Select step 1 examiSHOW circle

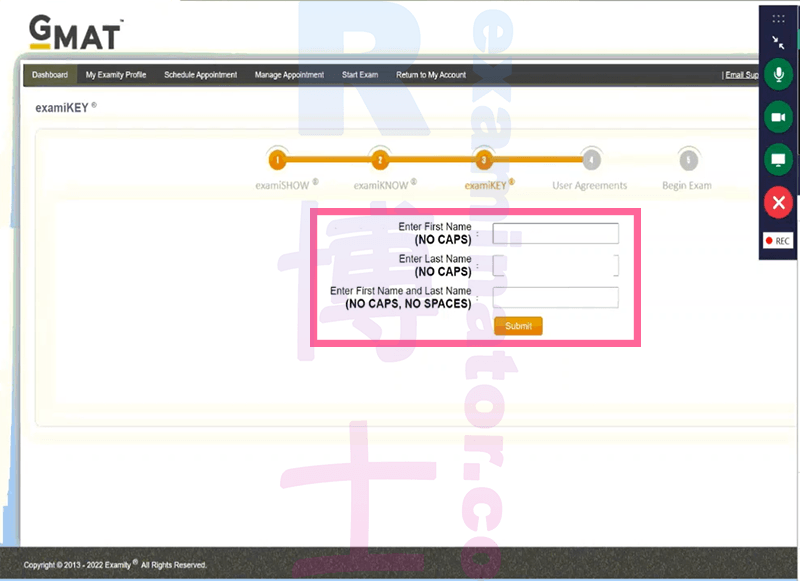click(278, 160)
